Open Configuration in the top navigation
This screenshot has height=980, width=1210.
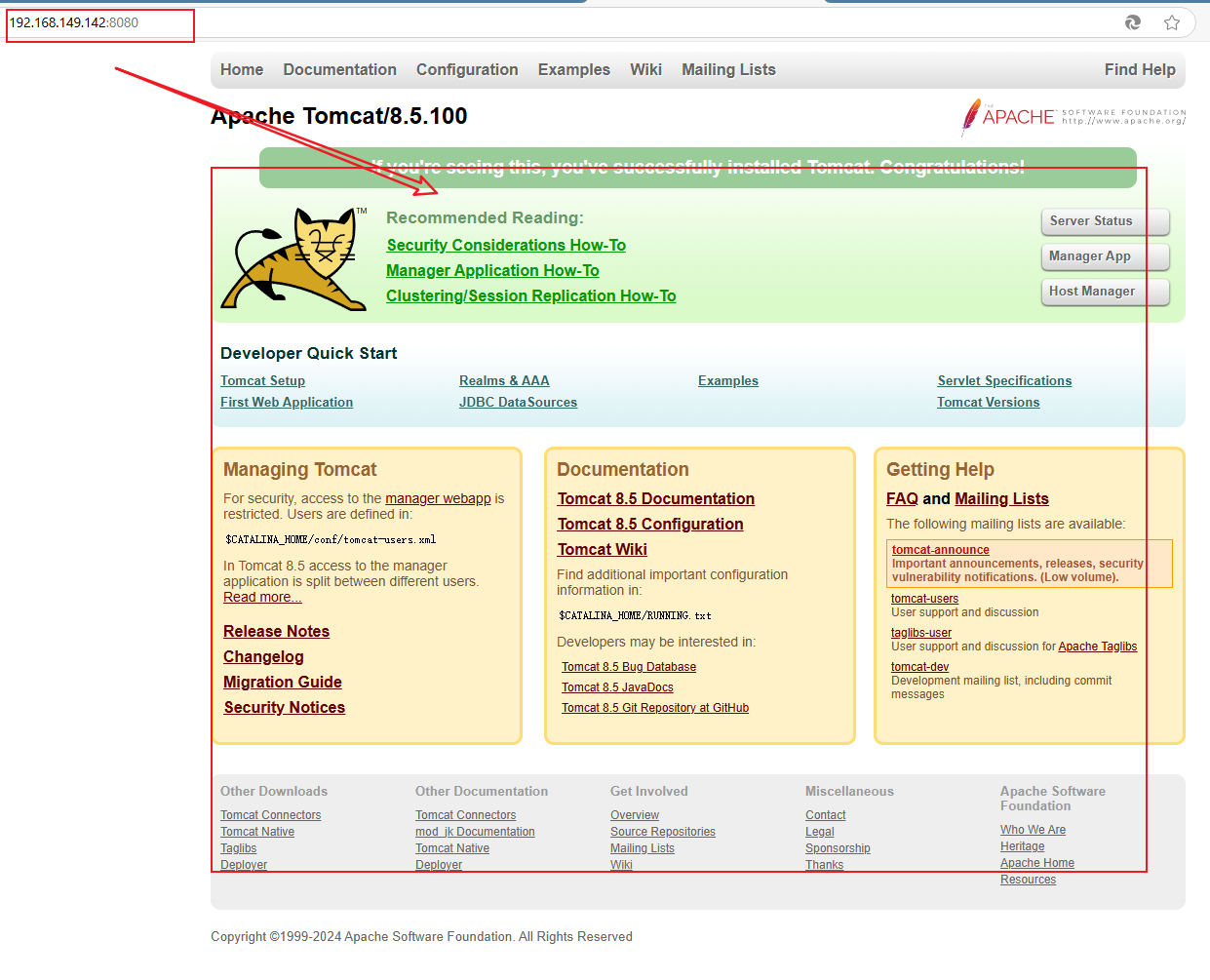click(467, 69)
